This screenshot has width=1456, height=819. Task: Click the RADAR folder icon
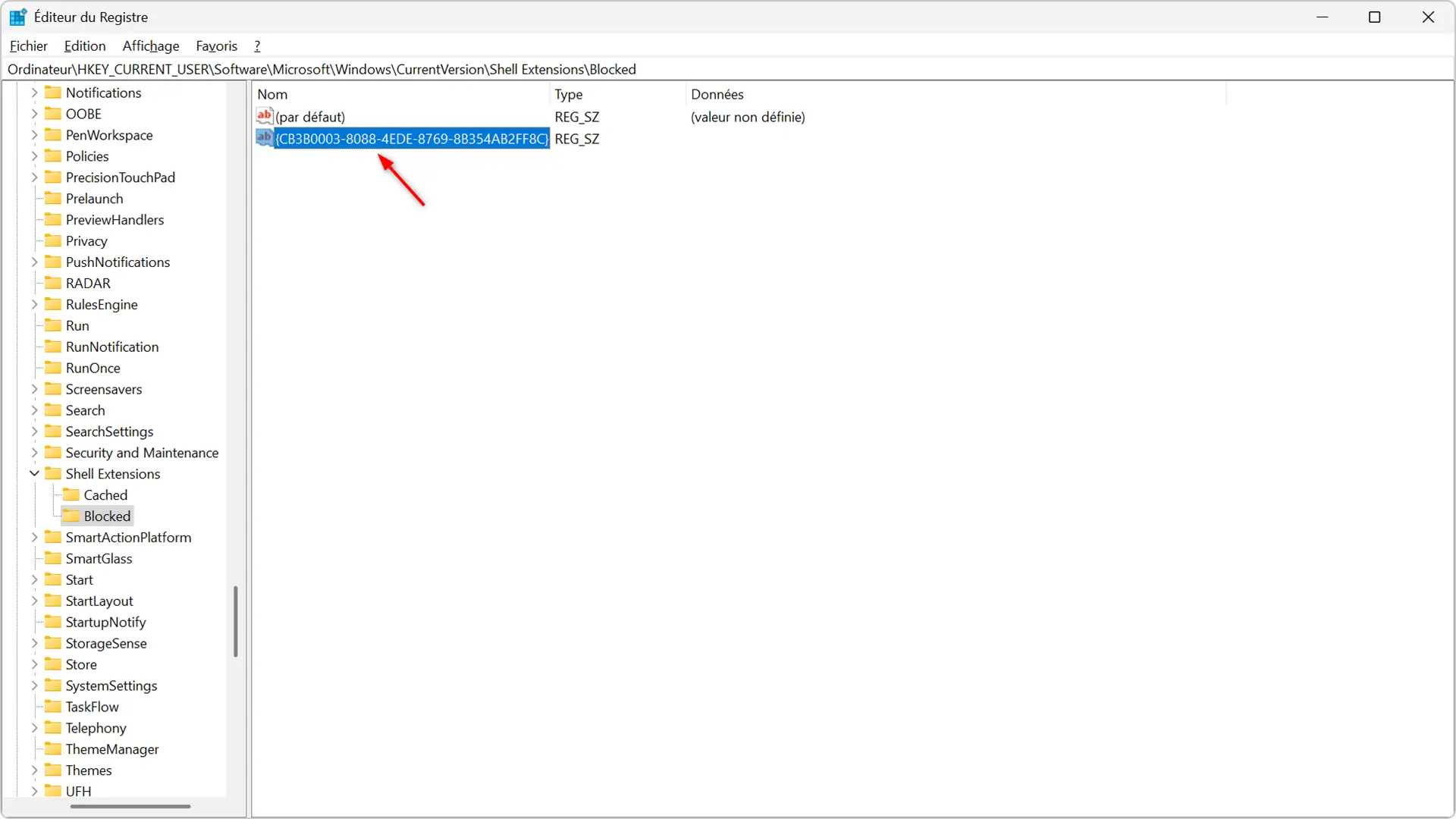(53, 283)
